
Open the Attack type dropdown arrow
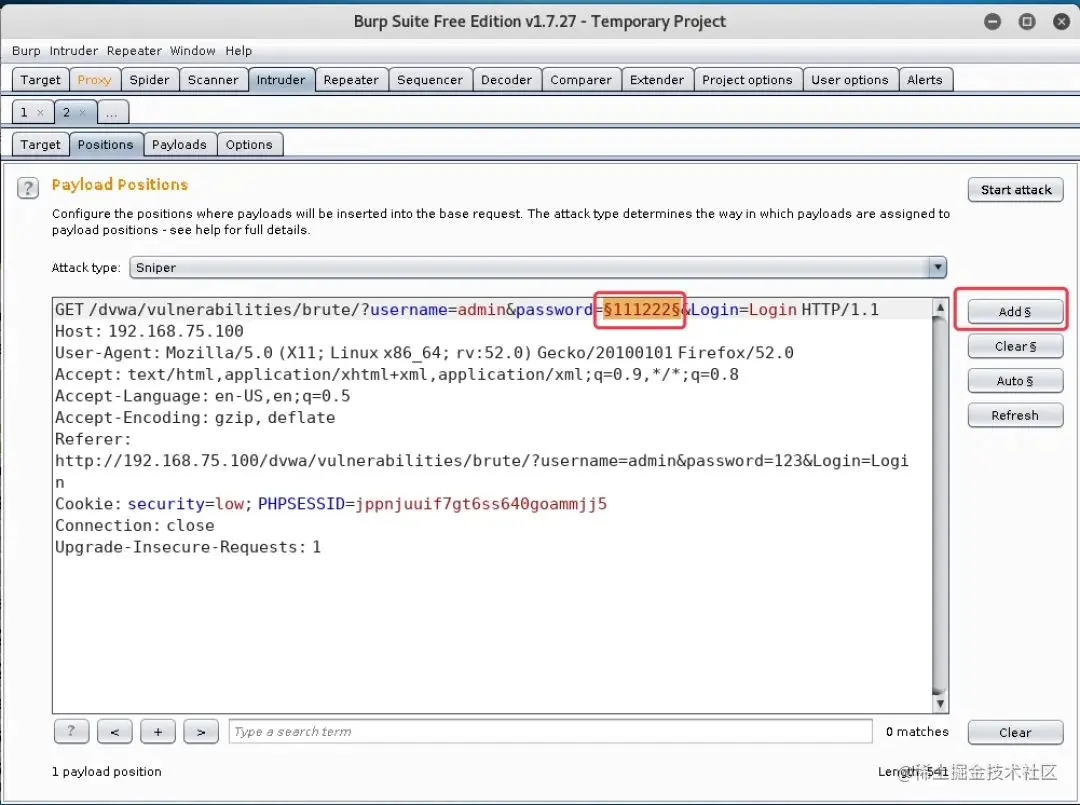(937, 267)
